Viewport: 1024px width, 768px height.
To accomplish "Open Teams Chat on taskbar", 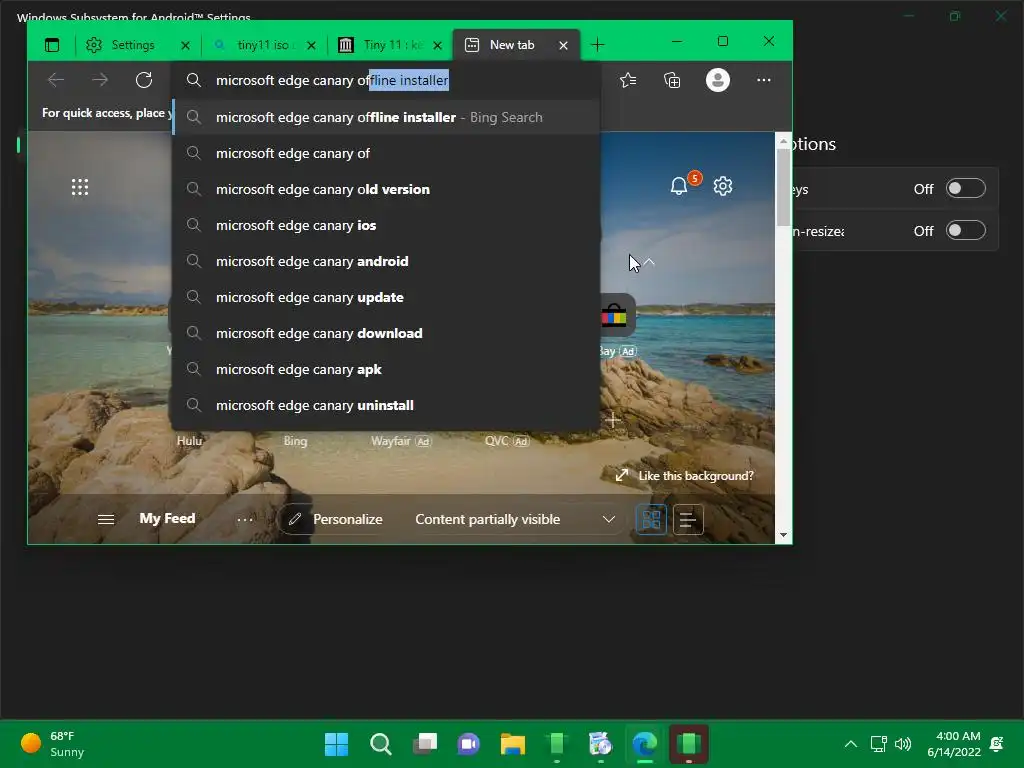I will [x=468, y=744].
